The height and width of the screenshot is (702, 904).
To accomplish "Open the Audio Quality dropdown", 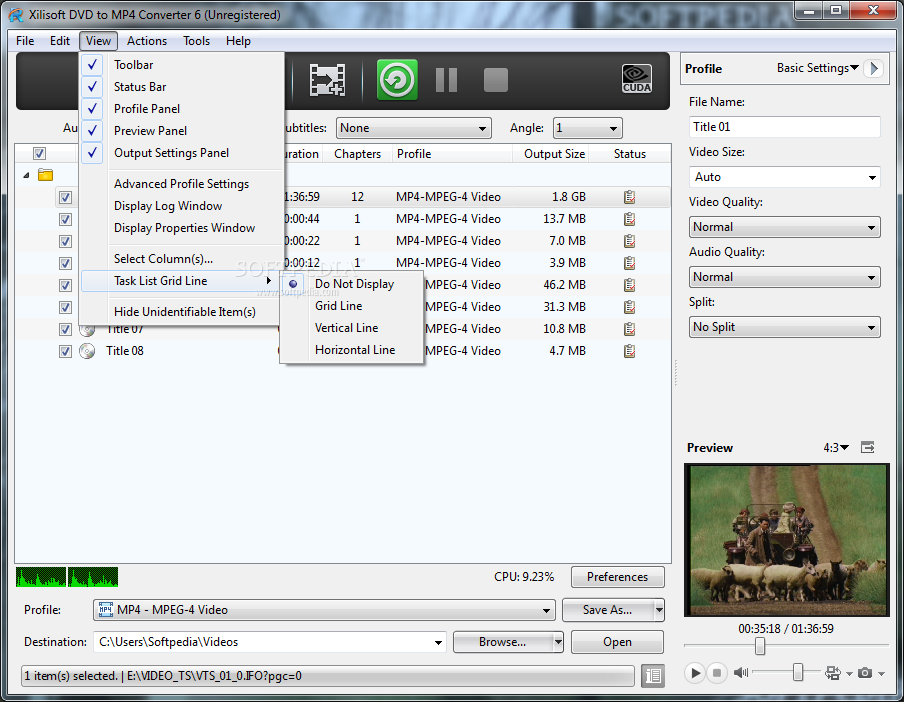I will pyautogui.click(x=784, y=277).
